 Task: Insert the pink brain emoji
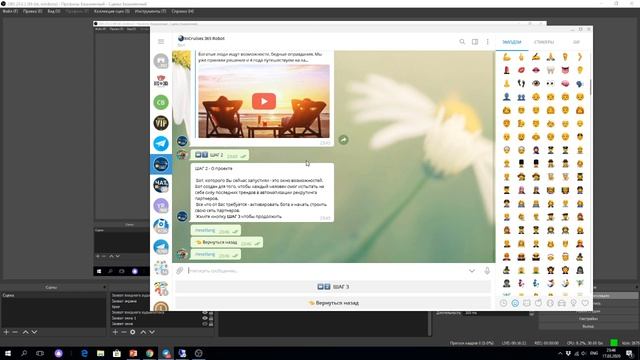pos(565,83)
